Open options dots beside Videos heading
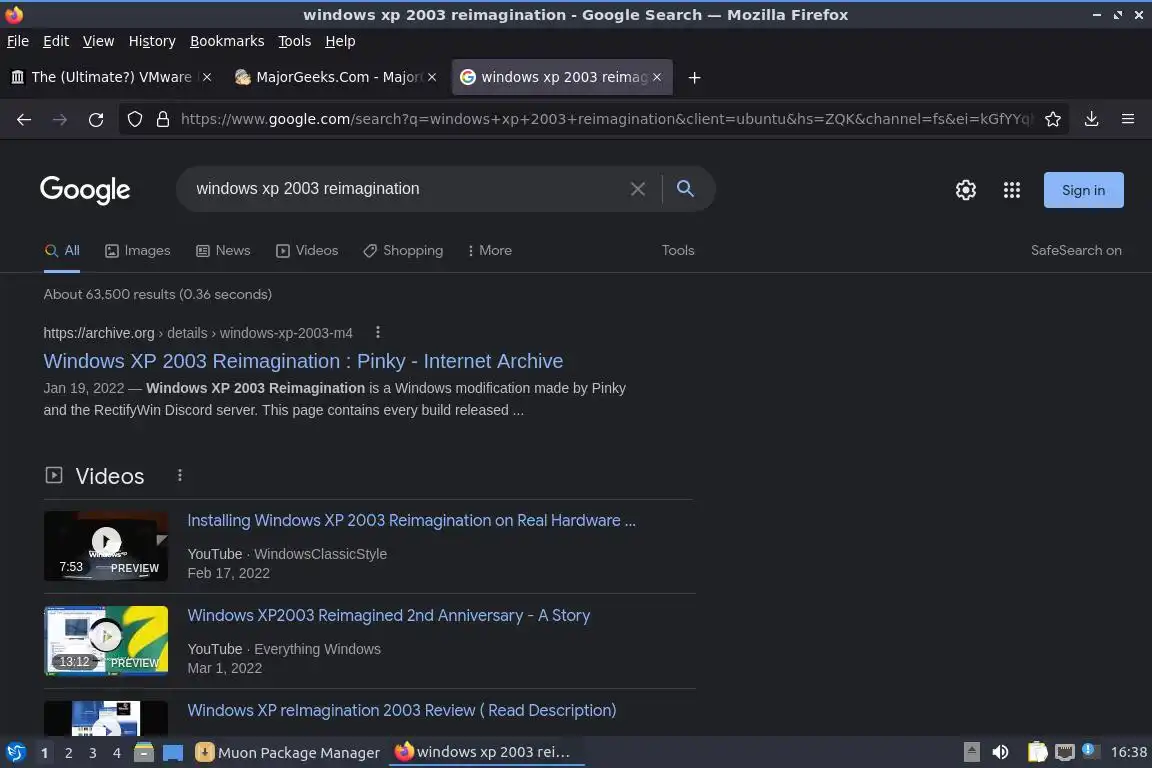The width and height of the screenshot is (1152, 768). pyautogui.click(x=179, y=475)
